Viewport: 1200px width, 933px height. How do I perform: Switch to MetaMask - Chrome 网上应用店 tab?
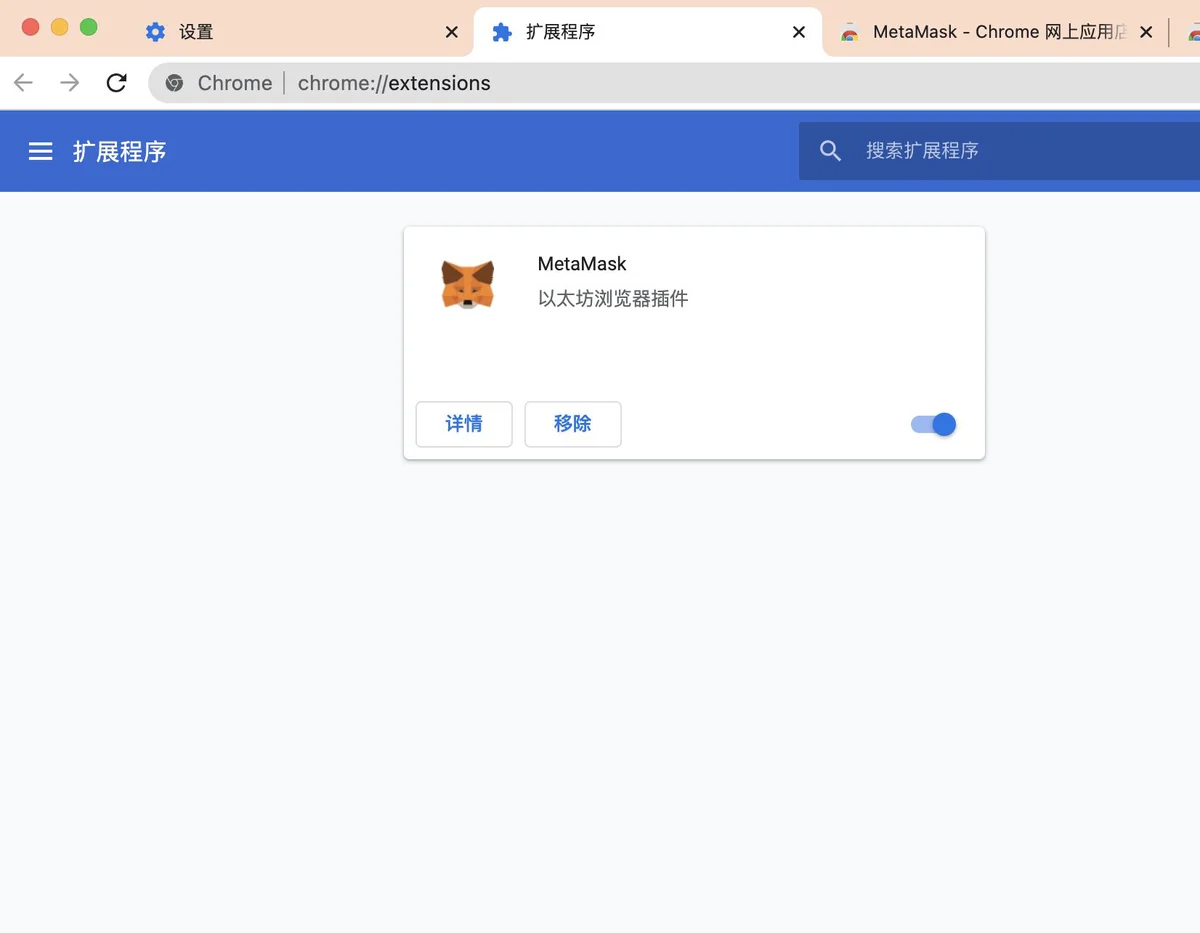click(x=998, y=32)
